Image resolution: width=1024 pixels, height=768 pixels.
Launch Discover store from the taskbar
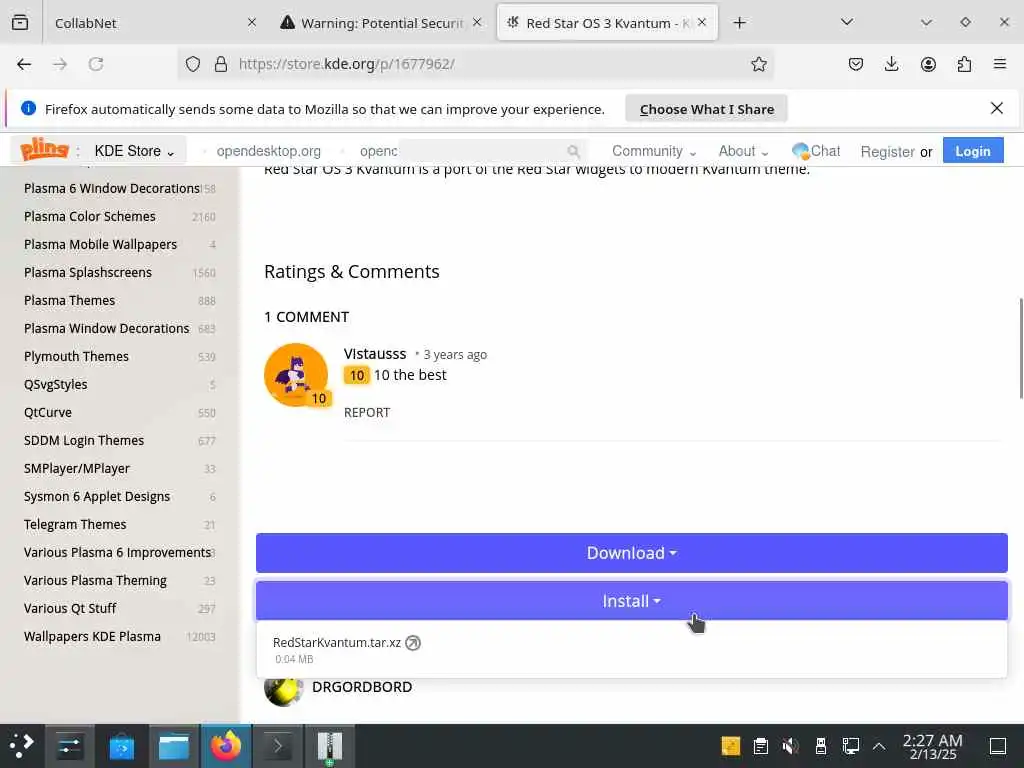pyautogui.click(x=121, y=746)
